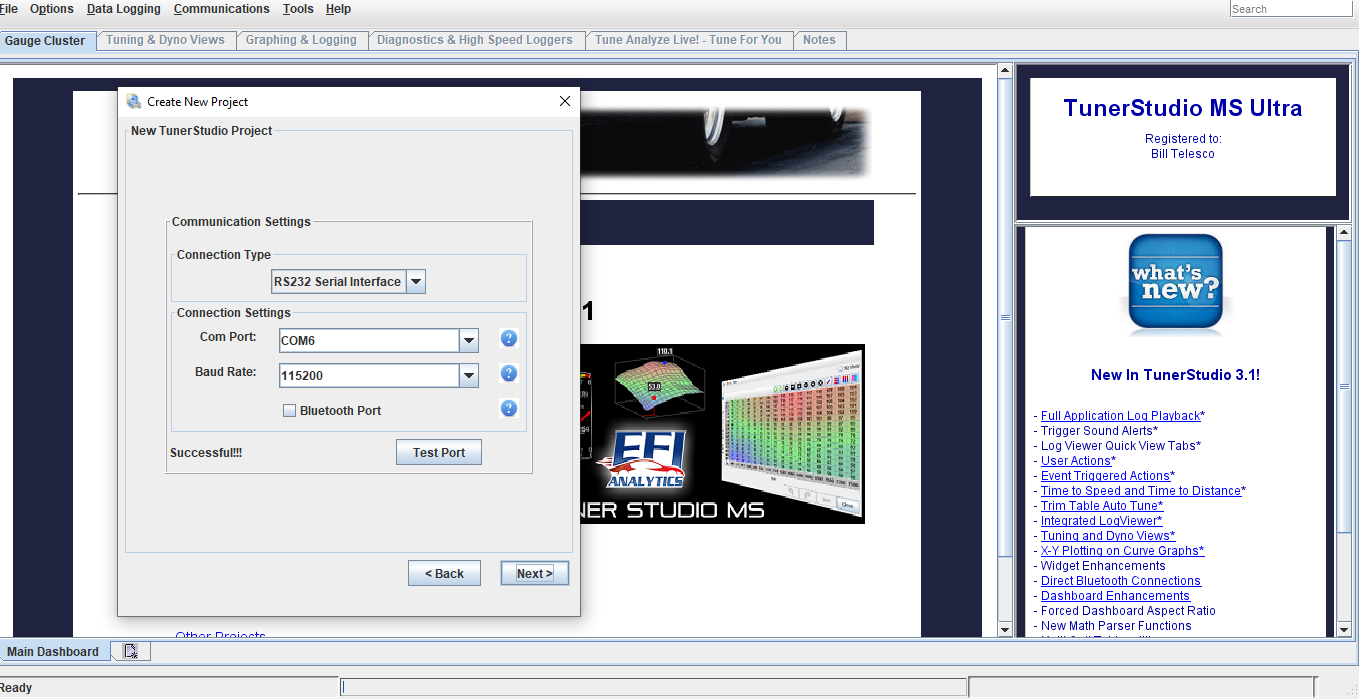The height and width of the screenshot is (699, 1359).
Task: Click New In TunerStudio 3.1! heading
Action: coord(1175,375)
